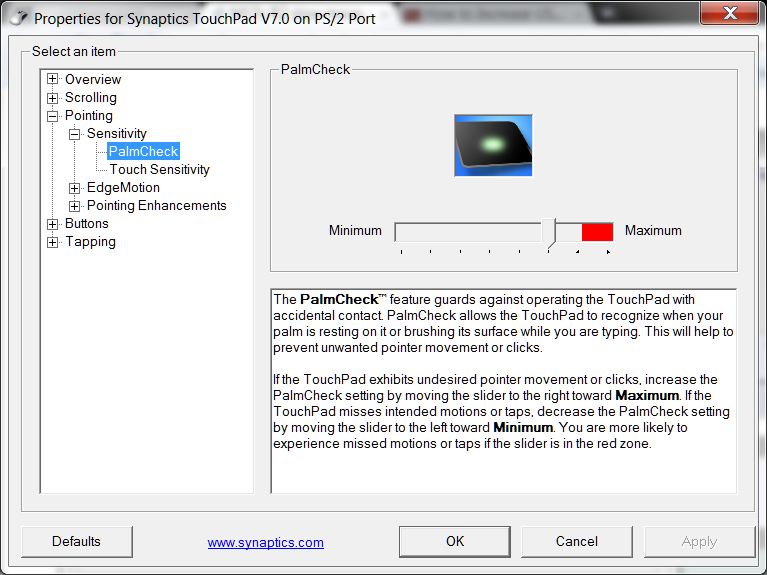Expand the EdgeMotion tree node
This screenshot has height=575, width=767.
click(74, 188)
